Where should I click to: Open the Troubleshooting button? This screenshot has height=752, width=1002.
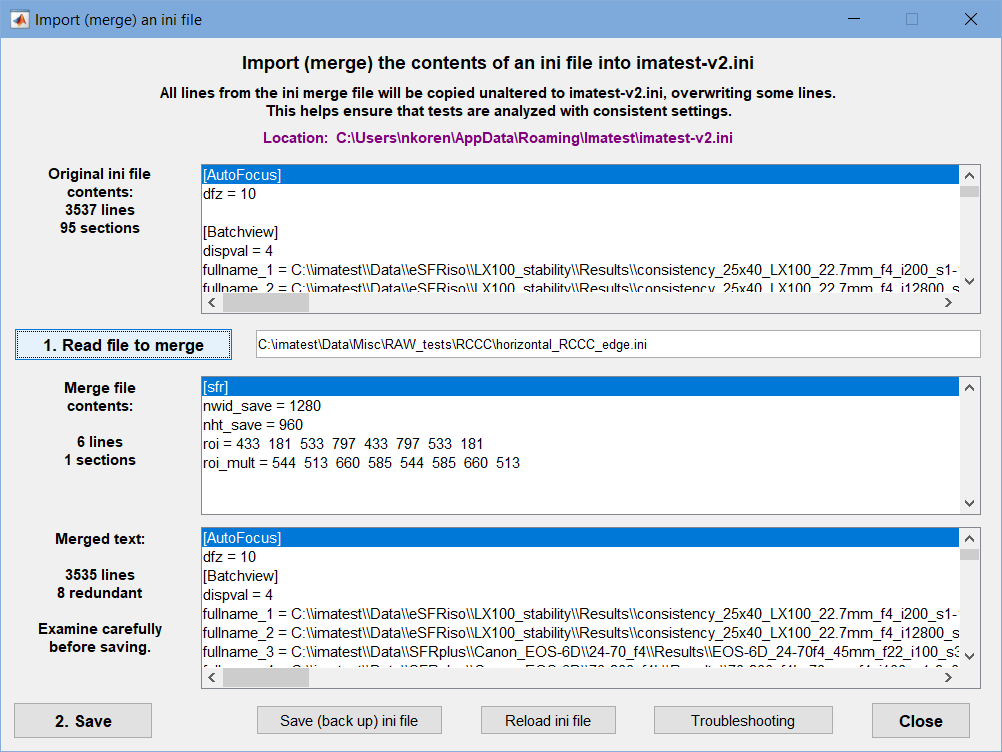coord(743,721)
